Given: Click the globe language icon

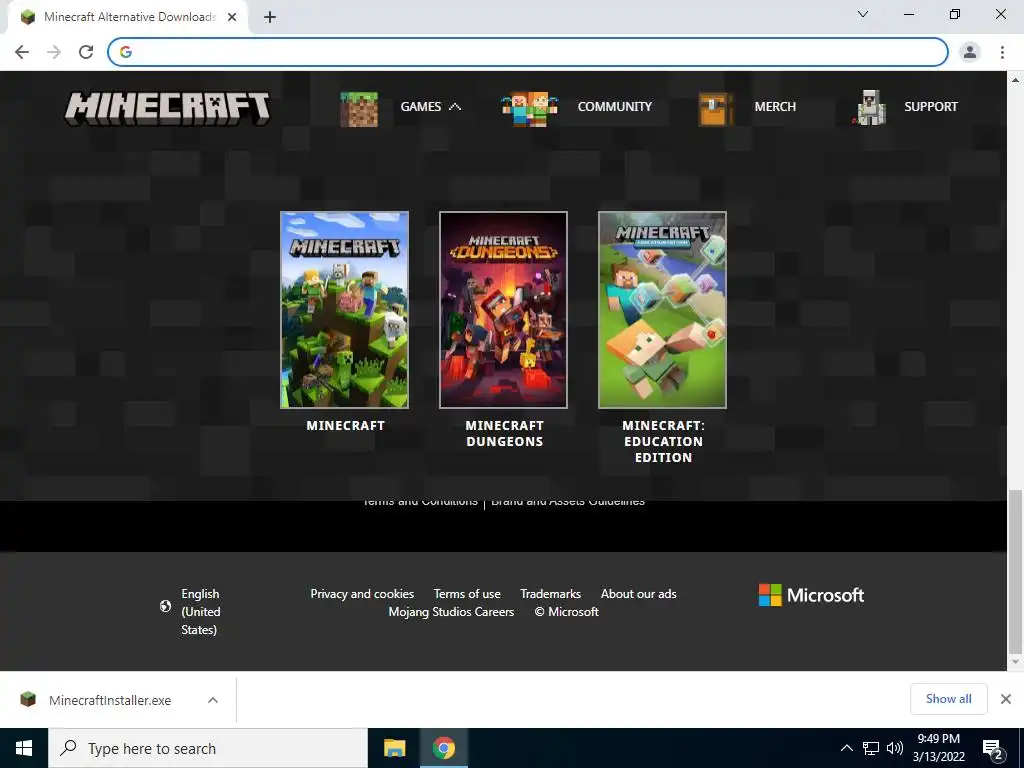Looking at the screenshot, I should (x=166, y=606).
